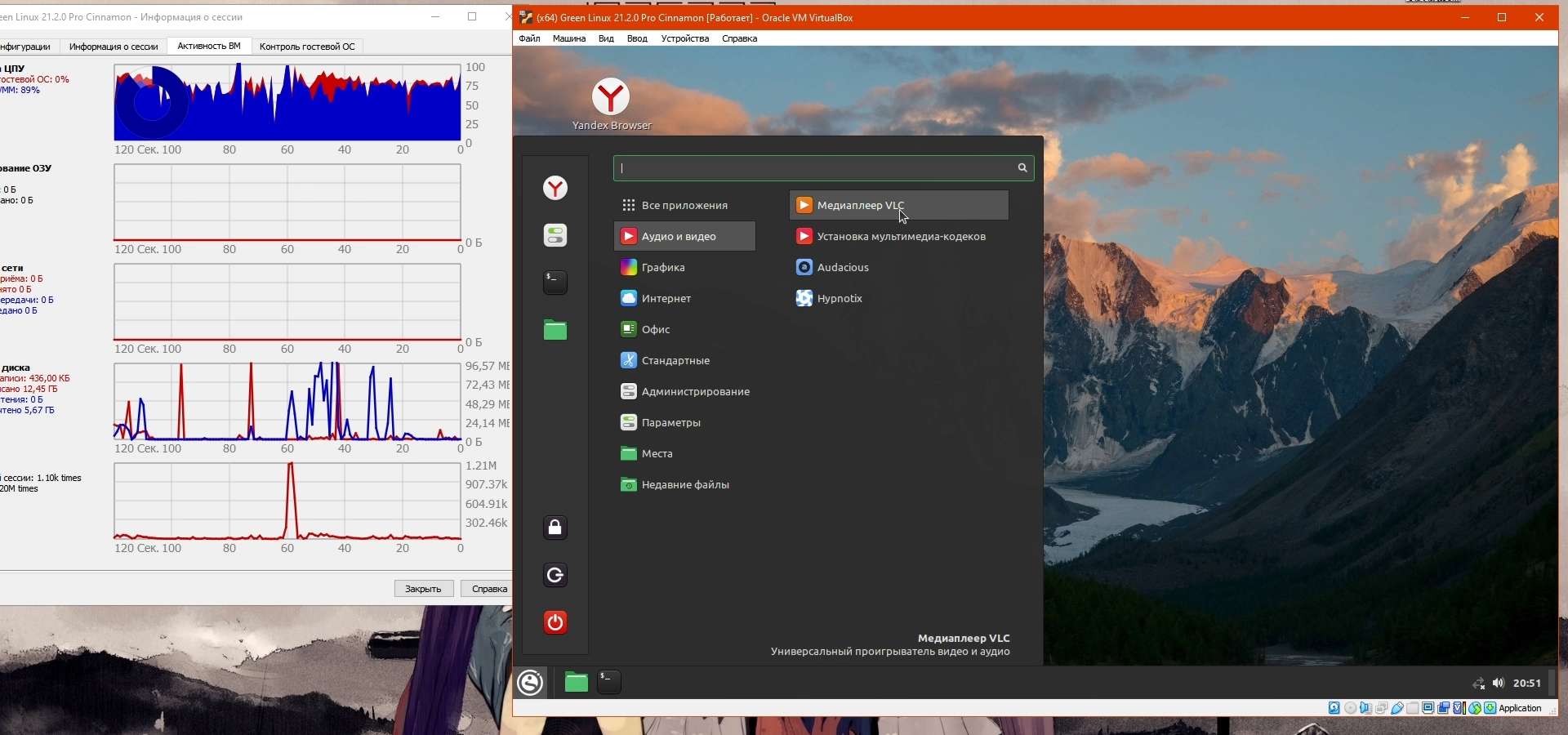Screen dimensions: 1568x735
Task: Open the Yandex Browser desktop shortcut
Action: coord(611,98)
